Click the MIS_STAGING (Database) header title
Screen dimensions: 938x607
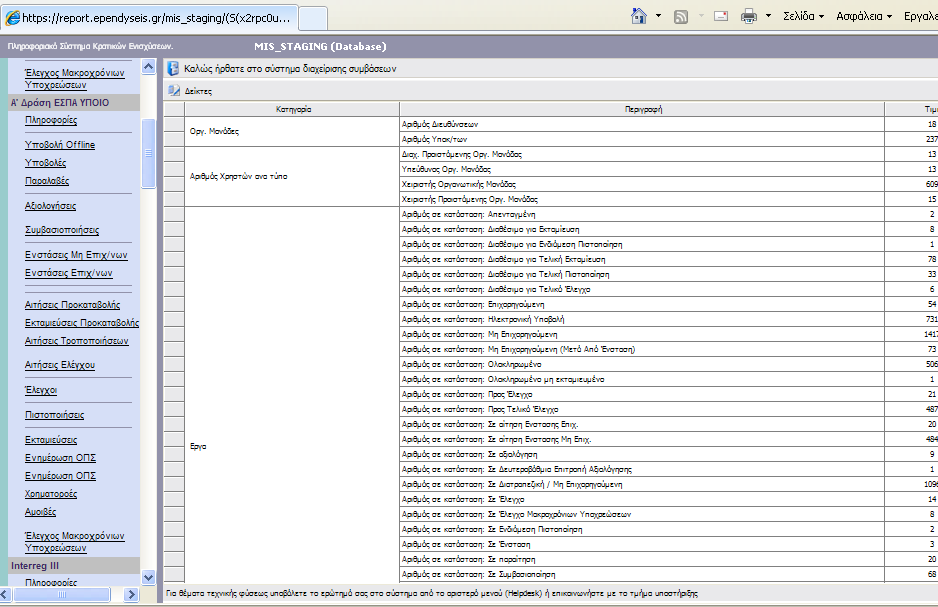(x=320, y=47)
